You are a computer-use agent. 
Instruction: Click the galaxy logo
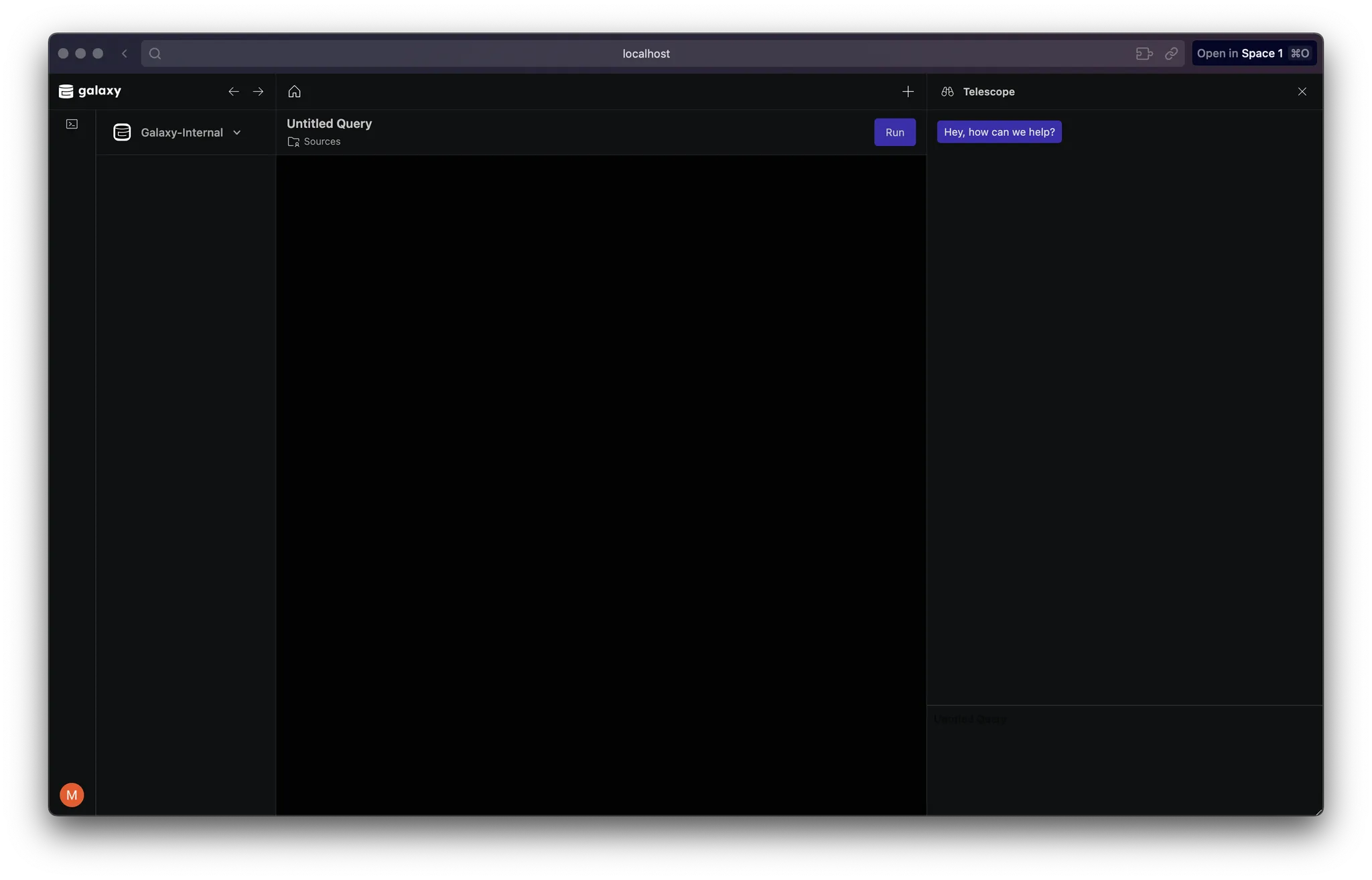90,91
